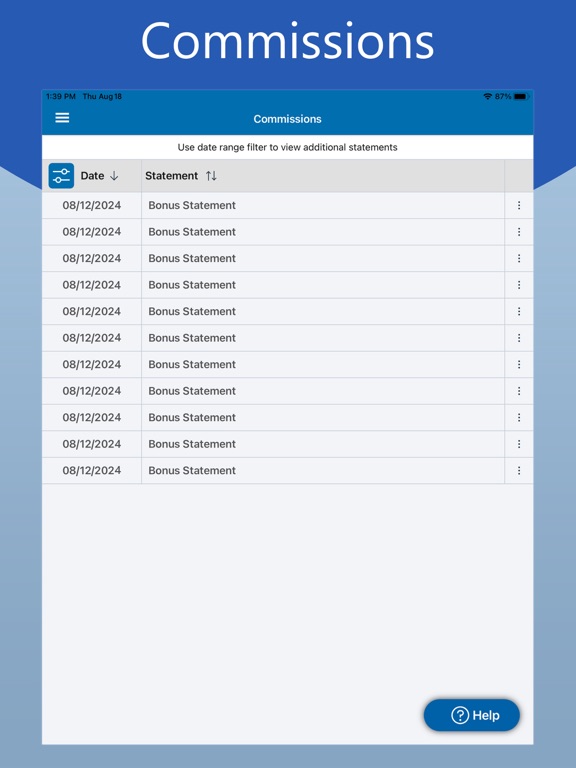Open more options for fifth Bonus Statement row
Image resolution: width=576 pixels, height=768 pixels.
(x=519, y=311)
